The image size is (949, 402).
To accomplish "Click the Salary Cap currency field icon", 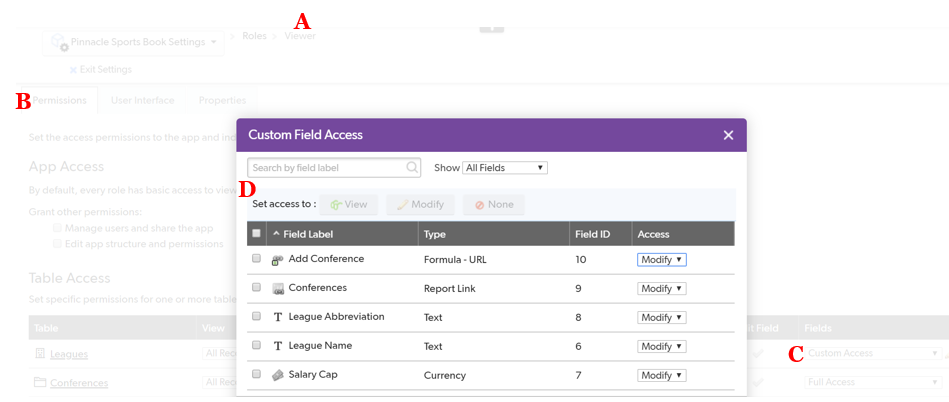I will (x=278, y=376).
